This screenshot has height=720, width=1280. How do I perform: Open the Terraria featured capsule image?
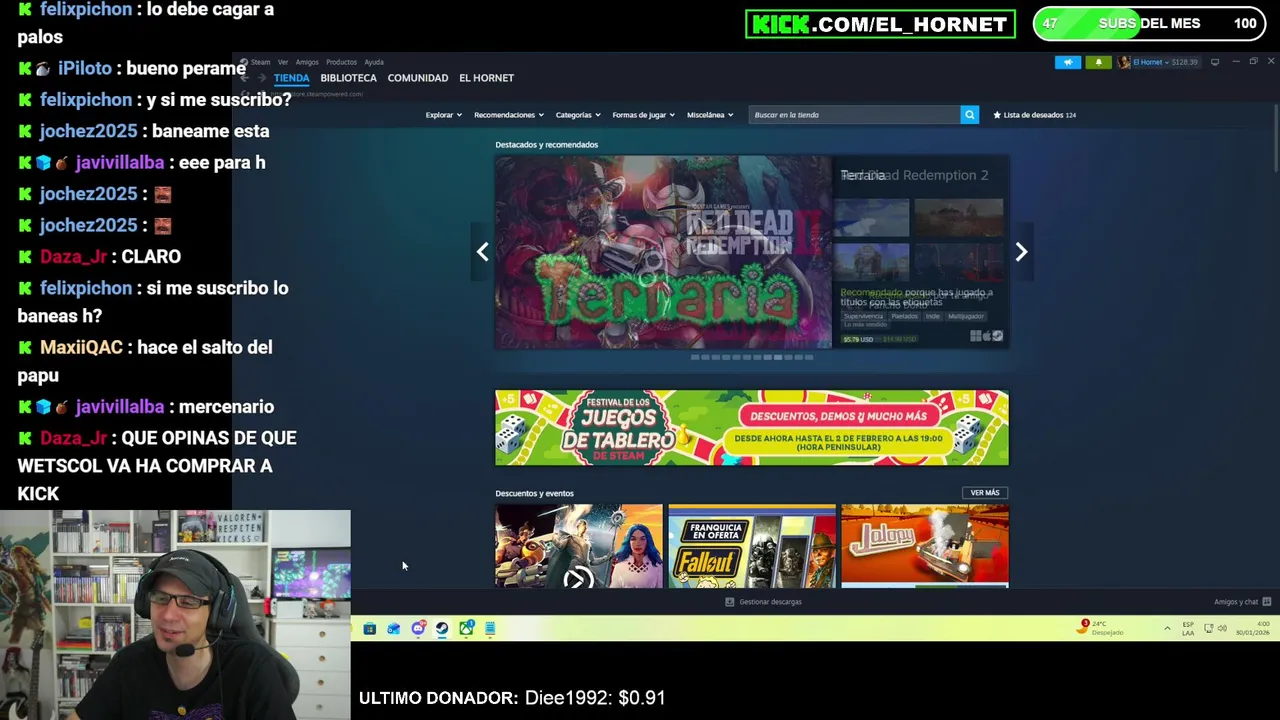[x=663, y=252]
